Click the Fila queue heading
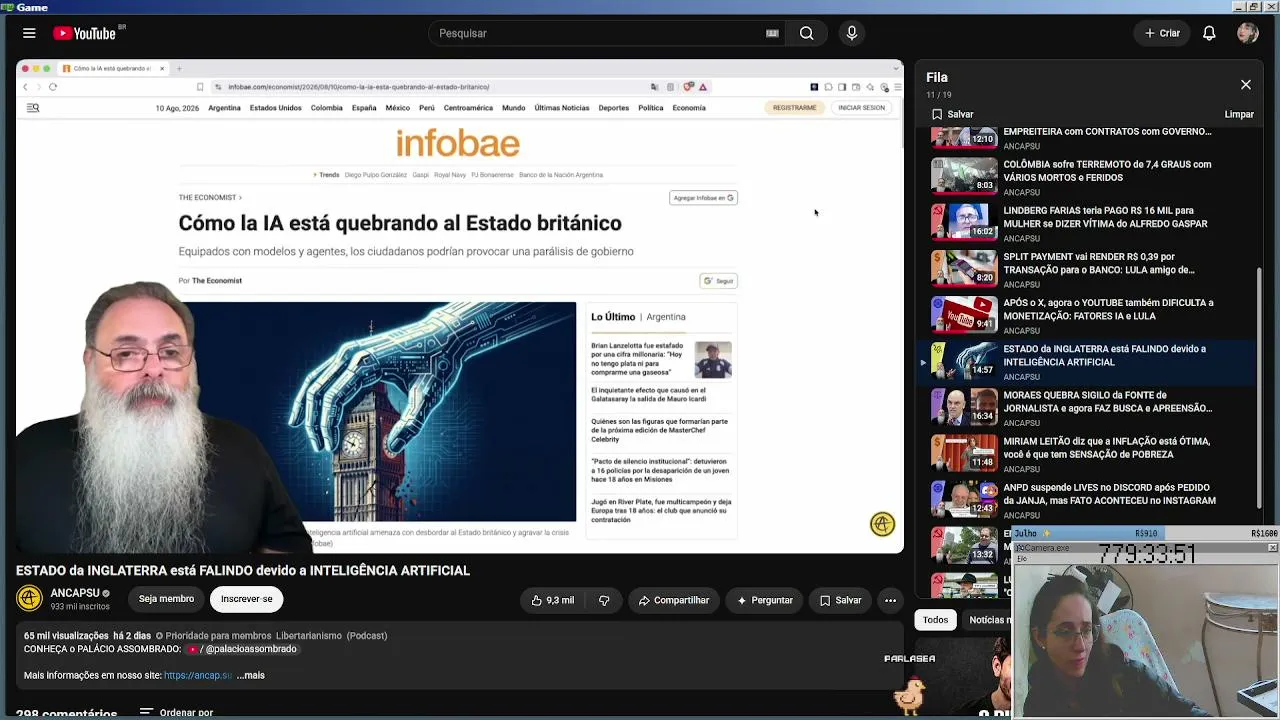Viewport: 1280px width, 720px height. pyautogui.click(x=937, y=77)
